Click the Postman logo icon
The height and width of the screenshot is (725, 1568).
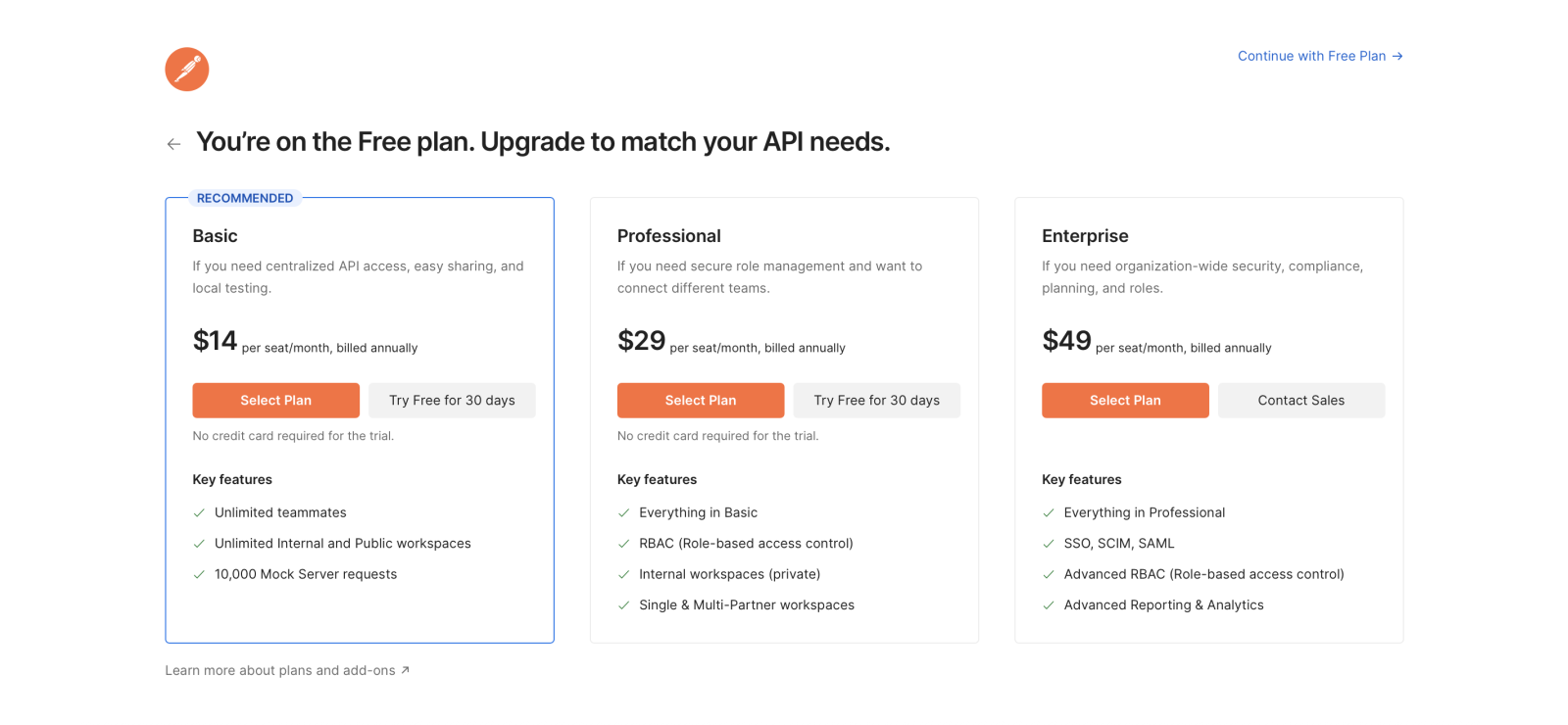point(187,70)
